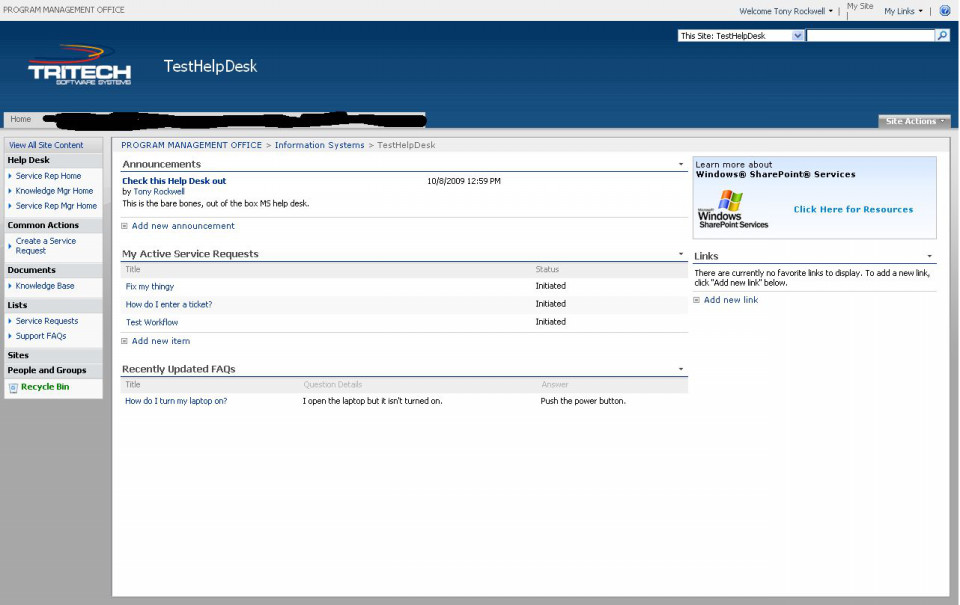Click the Recycle Bin icon
Image resolution: width=960 pixels, height=605 pixels.
click(x=13, y=387)
